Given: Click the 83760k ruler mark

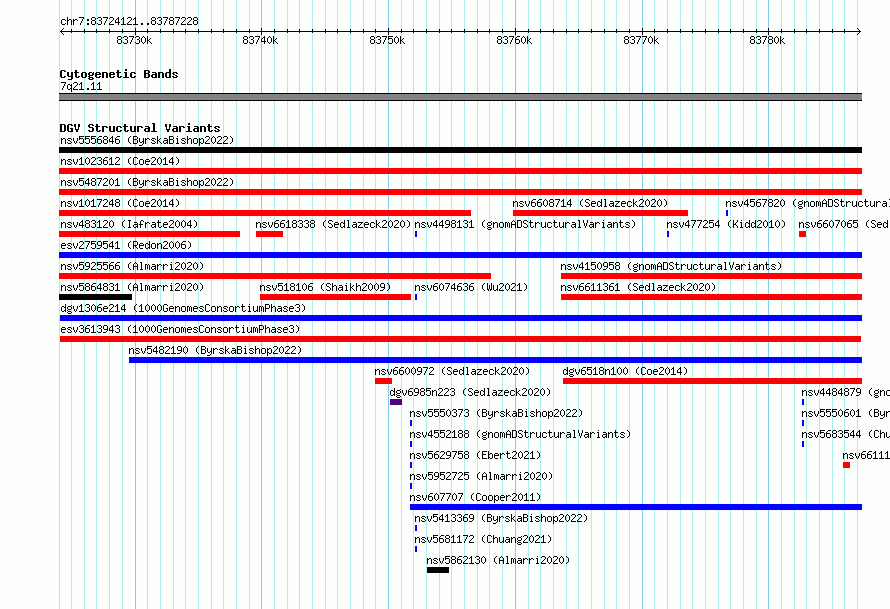Looking at the screenshot, I should pos(514,40).
